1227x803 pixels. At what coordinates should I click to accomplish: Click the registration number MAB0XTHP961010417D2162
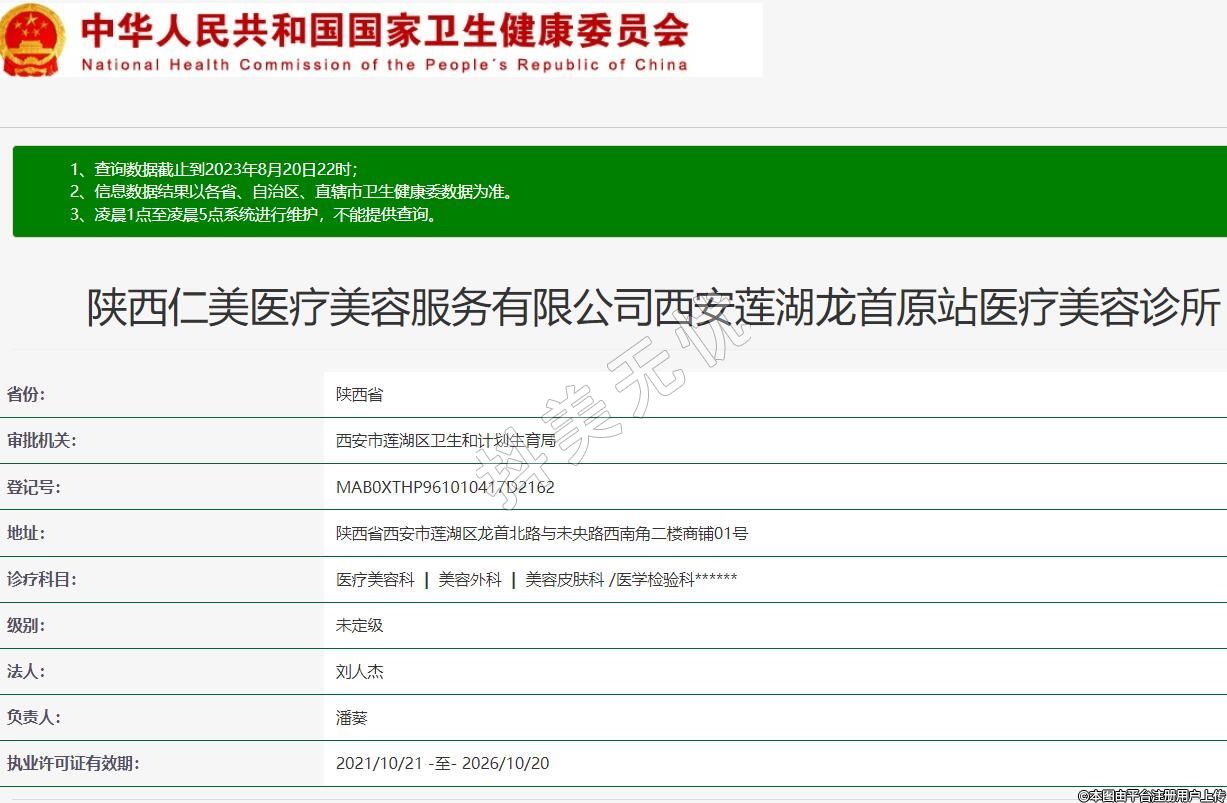click(x=445, y=487)
